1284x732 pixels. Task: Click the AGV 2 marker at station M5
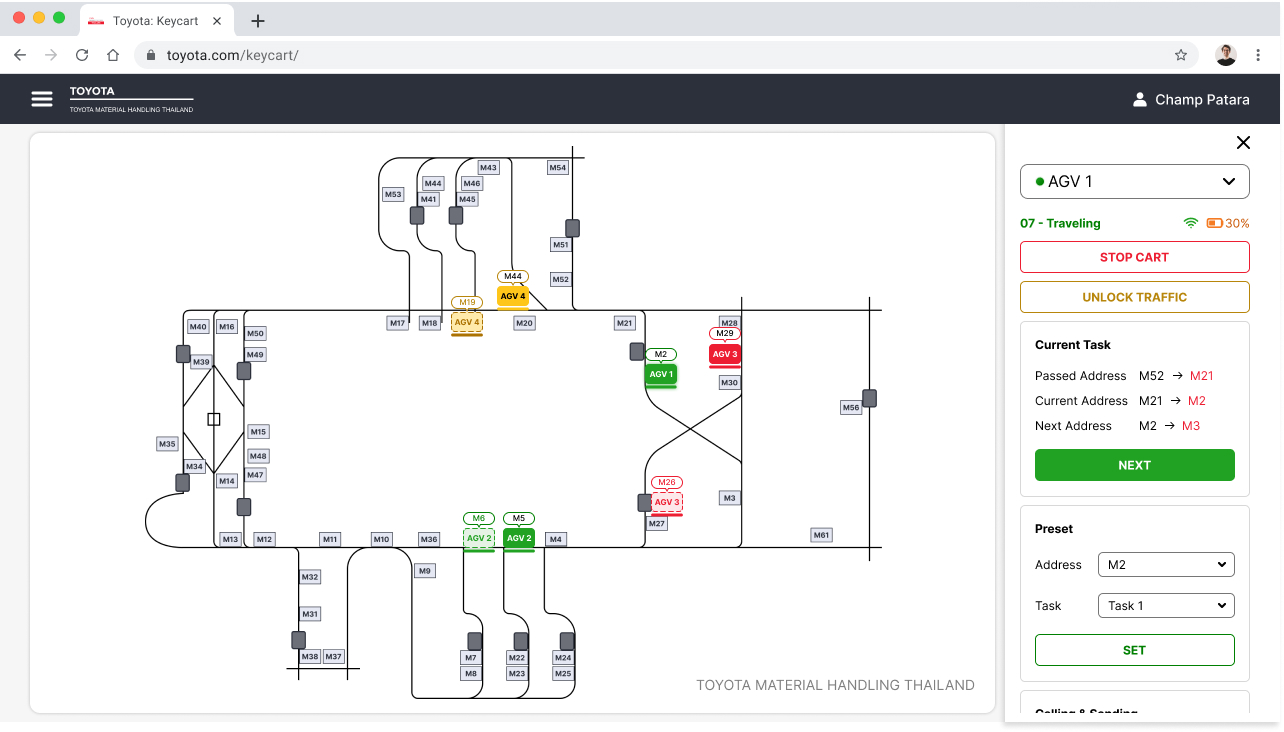(x=518, y=538)
